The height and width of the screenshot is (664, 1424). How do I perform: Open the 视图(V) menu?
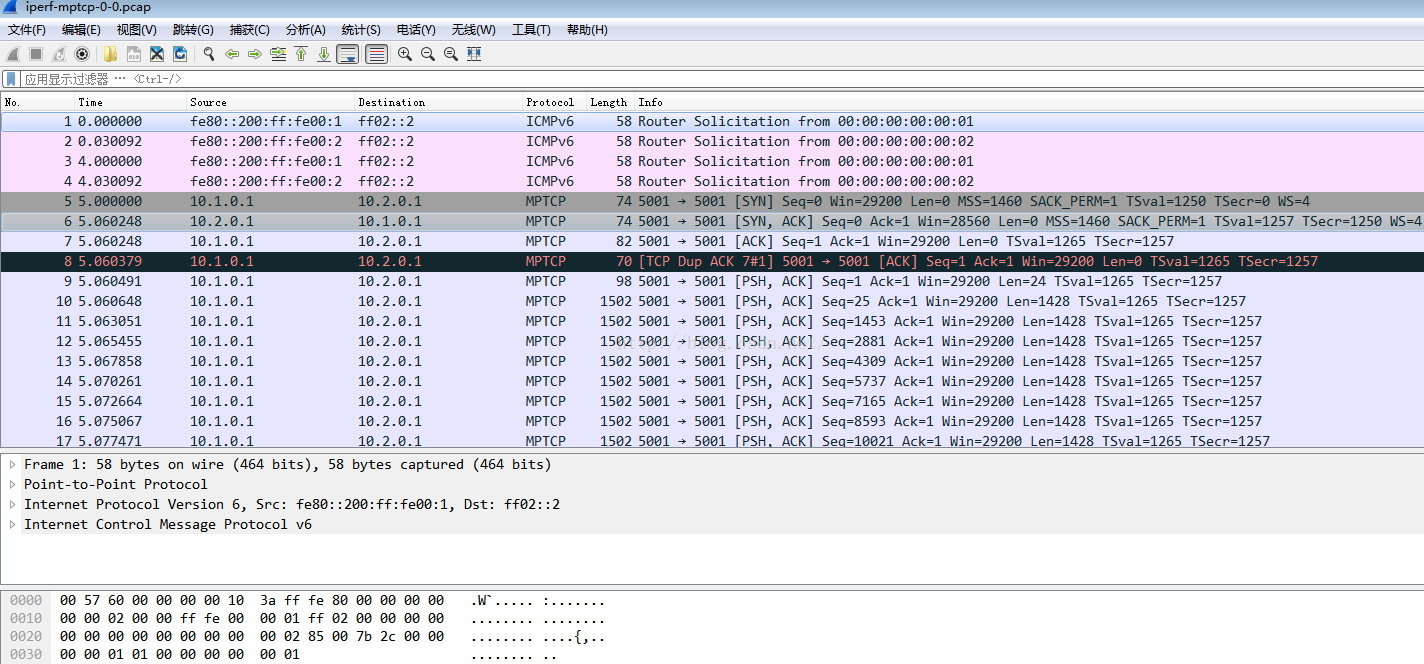coord(137,30)
